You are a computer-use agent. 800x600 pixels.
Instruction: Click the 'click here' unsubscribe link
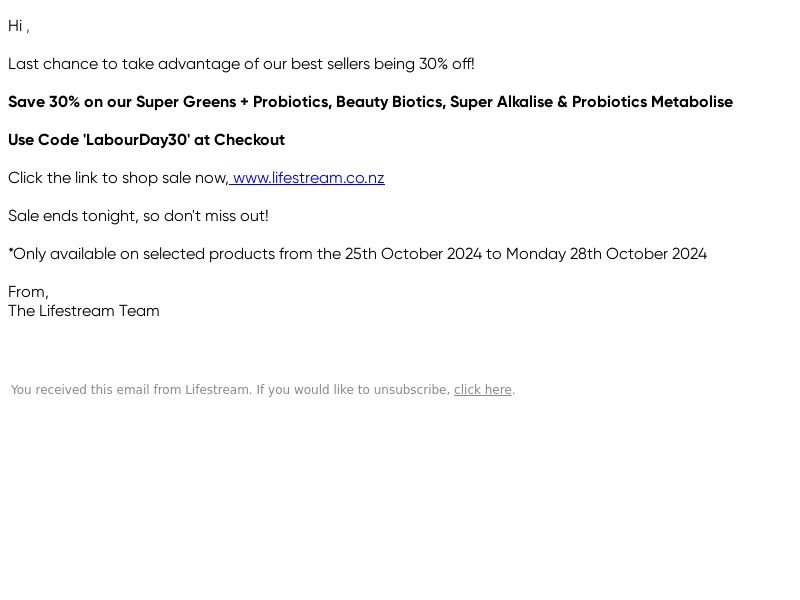coord(483,390)
